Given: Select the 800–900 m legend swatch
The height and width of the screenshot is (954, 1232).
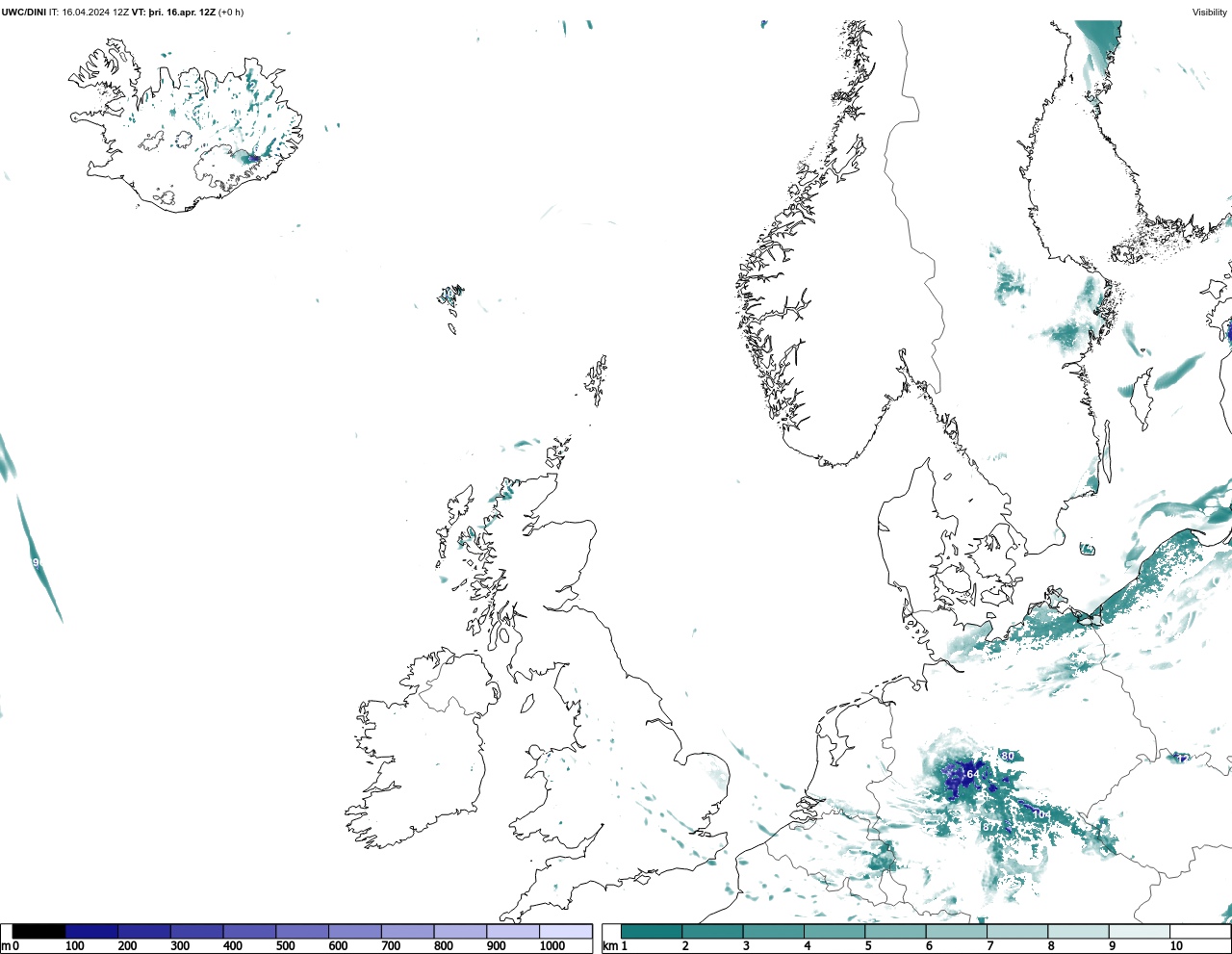Looking at the screenshot, I should [460, 931].
